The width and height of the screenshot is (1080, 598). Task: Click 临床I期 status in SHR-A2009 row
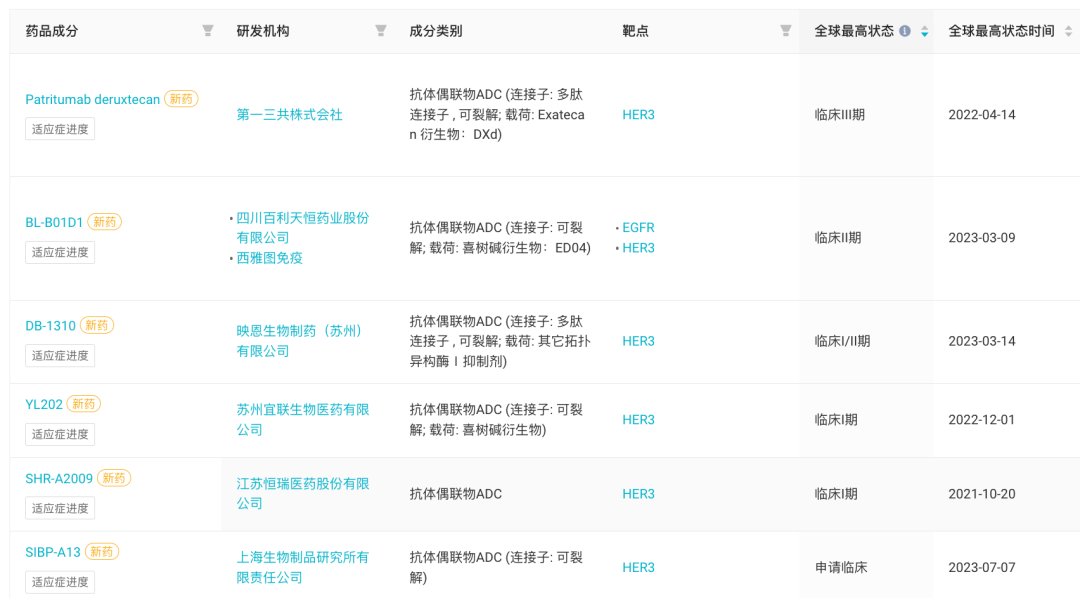835,494
